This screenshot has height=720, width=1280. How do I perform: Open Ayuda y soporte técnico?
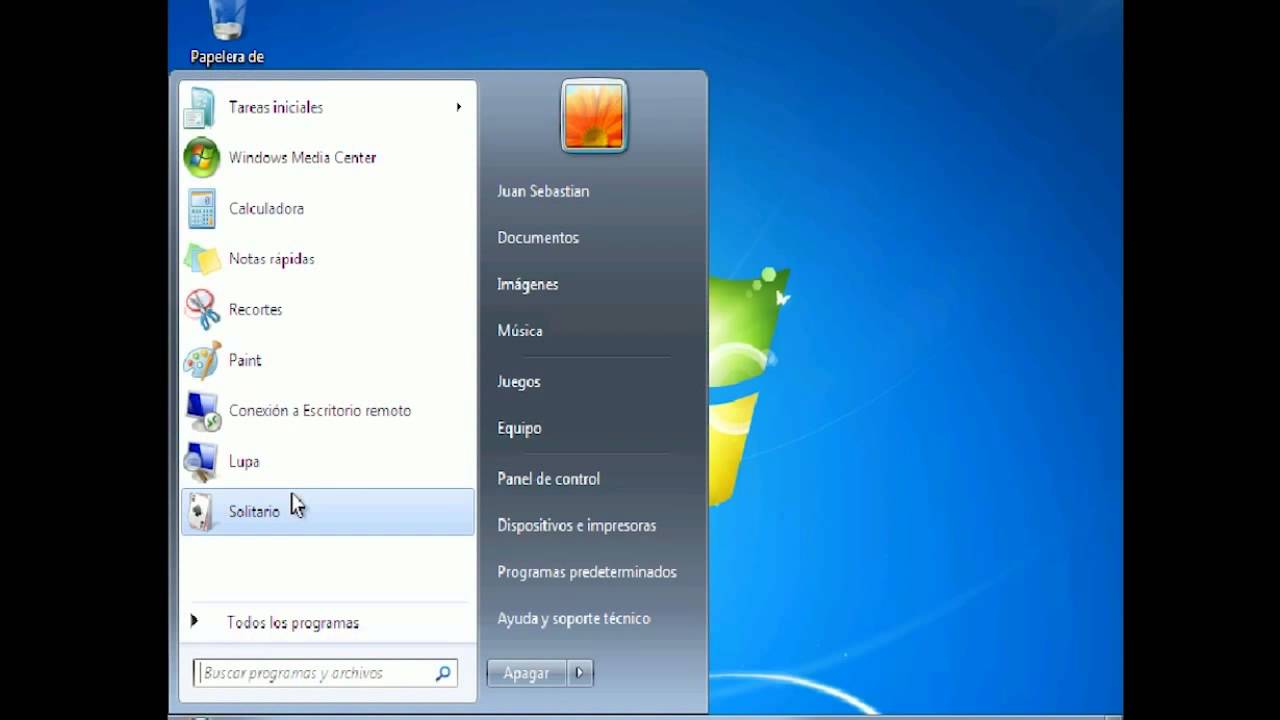[x=574, y=619]
